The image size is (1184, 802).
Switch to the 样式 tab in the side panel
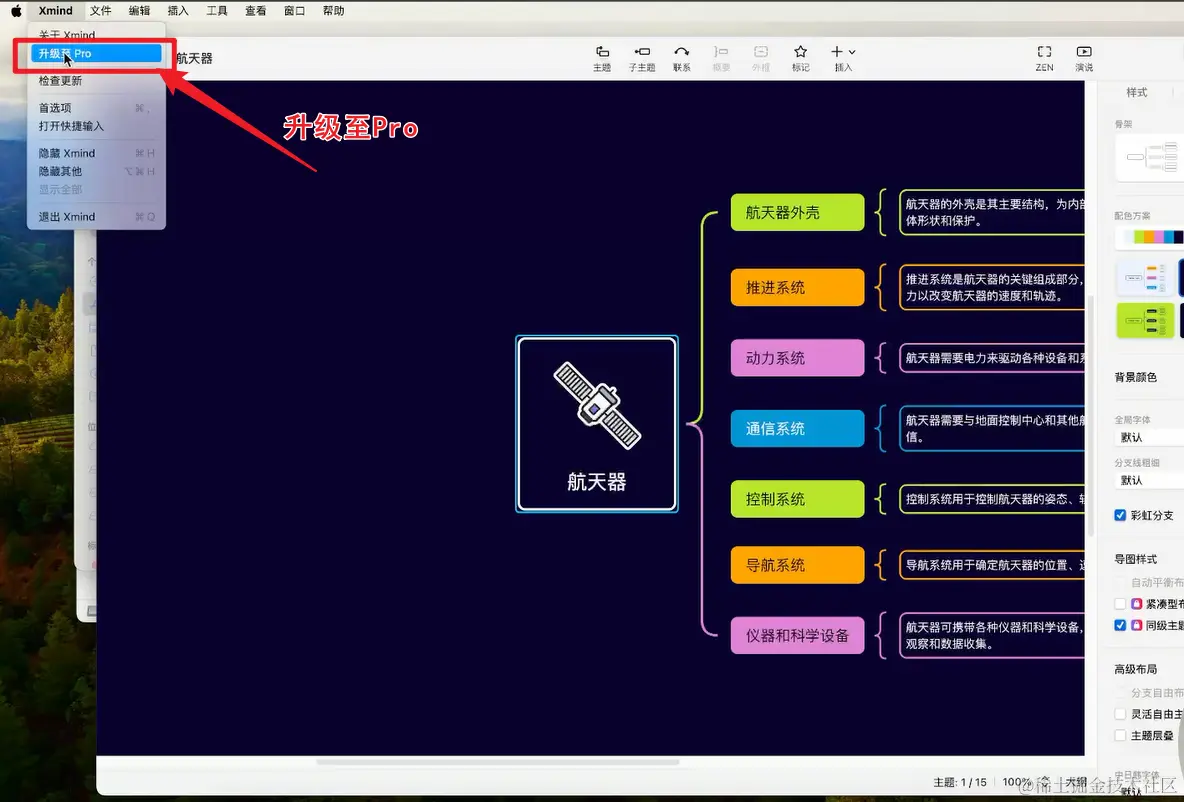[1136, 92]
